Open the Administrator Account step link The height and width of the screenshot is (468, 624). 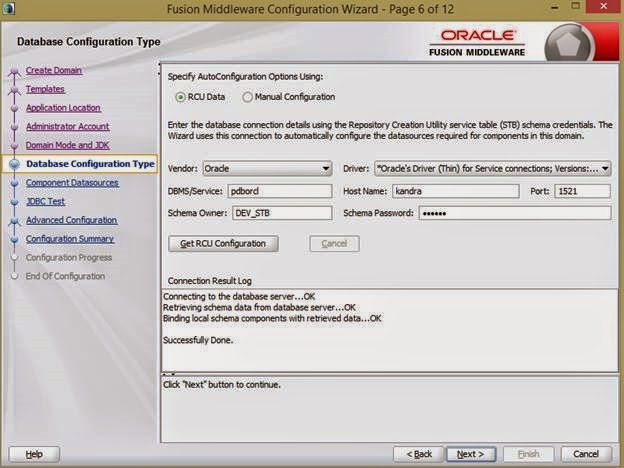tap(68, 127)
